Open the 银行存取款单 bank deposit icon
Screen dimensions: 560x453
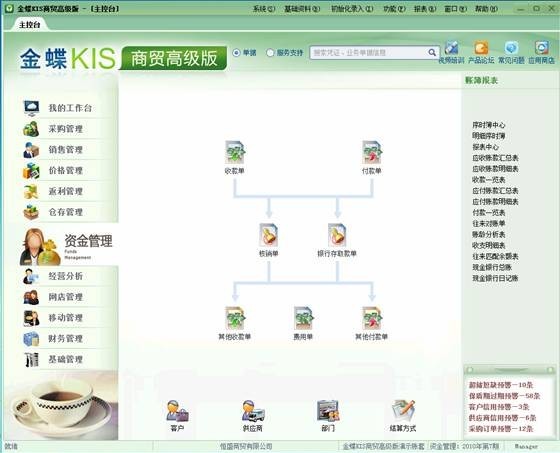337,235
